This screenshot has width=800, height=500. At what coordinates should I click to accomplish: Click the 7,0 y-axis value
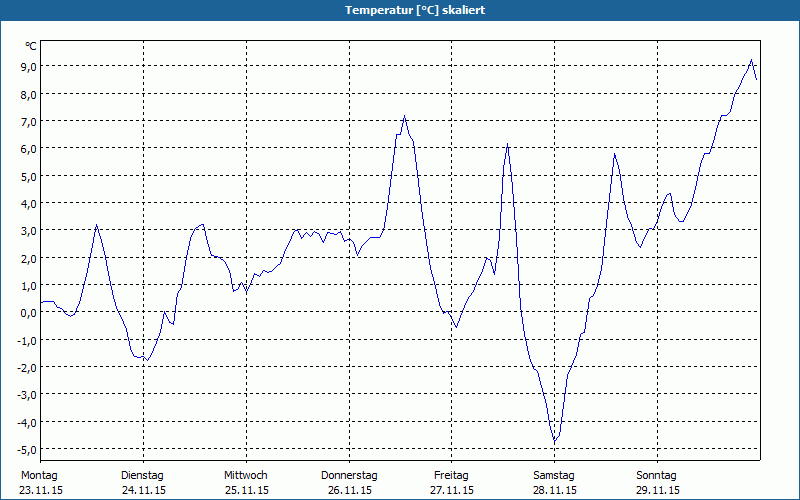[x=28, y=121]
